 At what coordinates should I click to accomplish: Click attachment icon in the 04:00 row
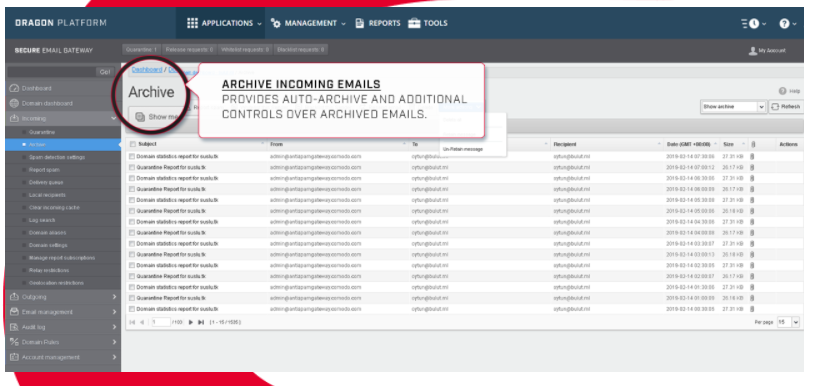click(x=752, y=232)
